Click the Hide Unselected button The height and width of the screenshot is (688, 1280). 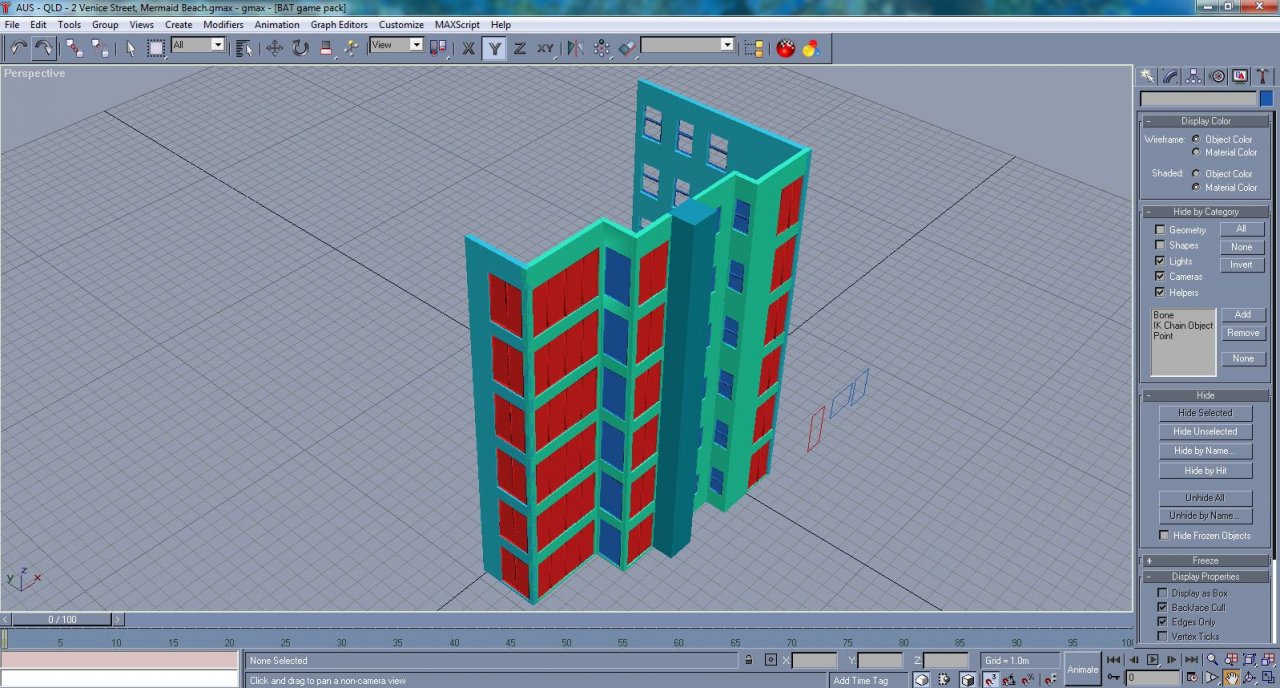tap(1205, 432)
